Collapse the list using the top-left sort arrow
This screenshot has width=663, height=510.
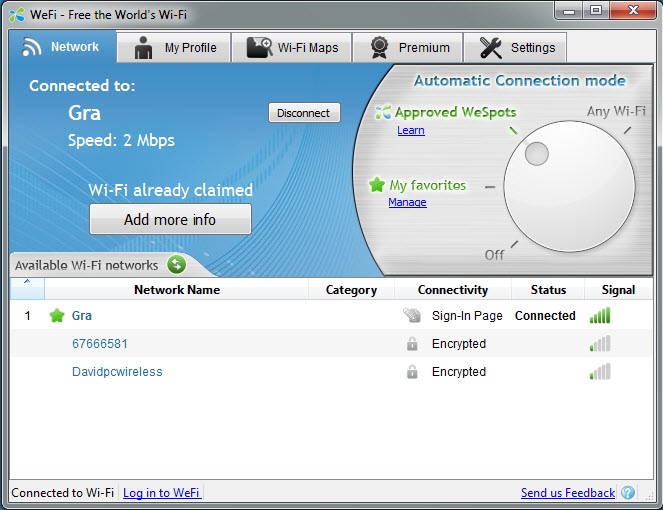coord(27,284)
